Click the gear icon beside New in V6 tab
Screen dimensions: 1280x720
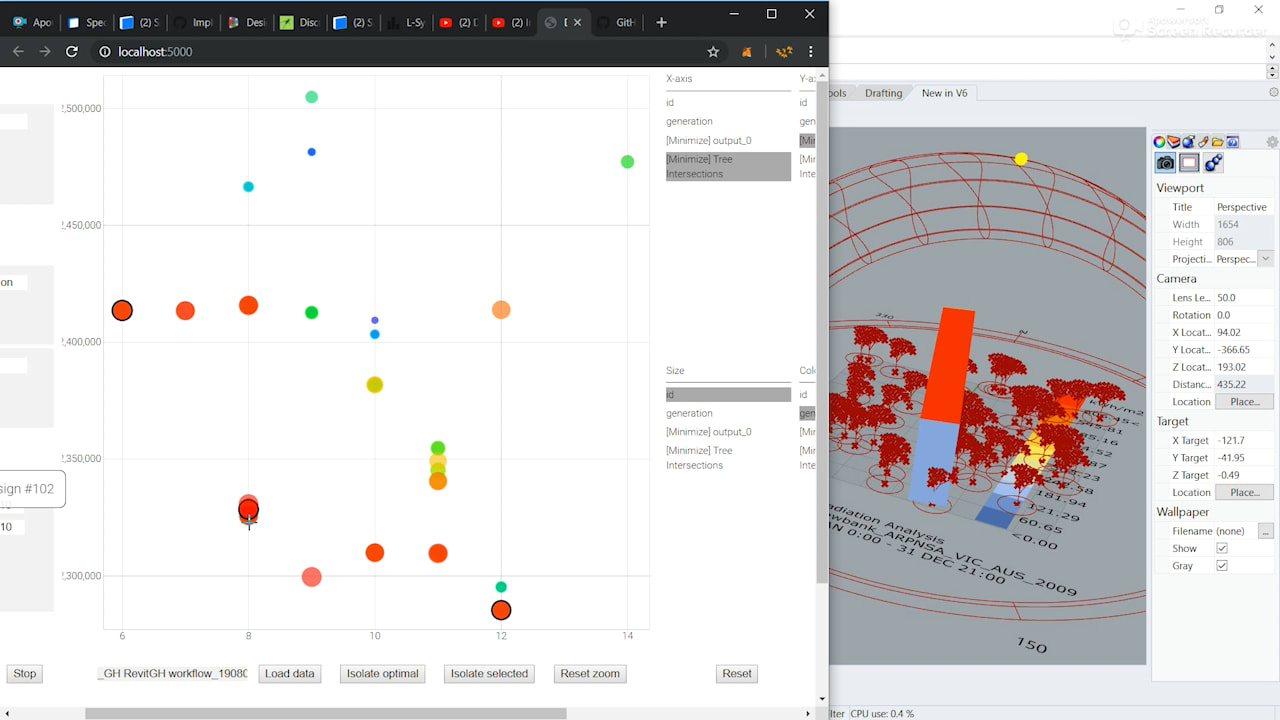click(1273, 92)
